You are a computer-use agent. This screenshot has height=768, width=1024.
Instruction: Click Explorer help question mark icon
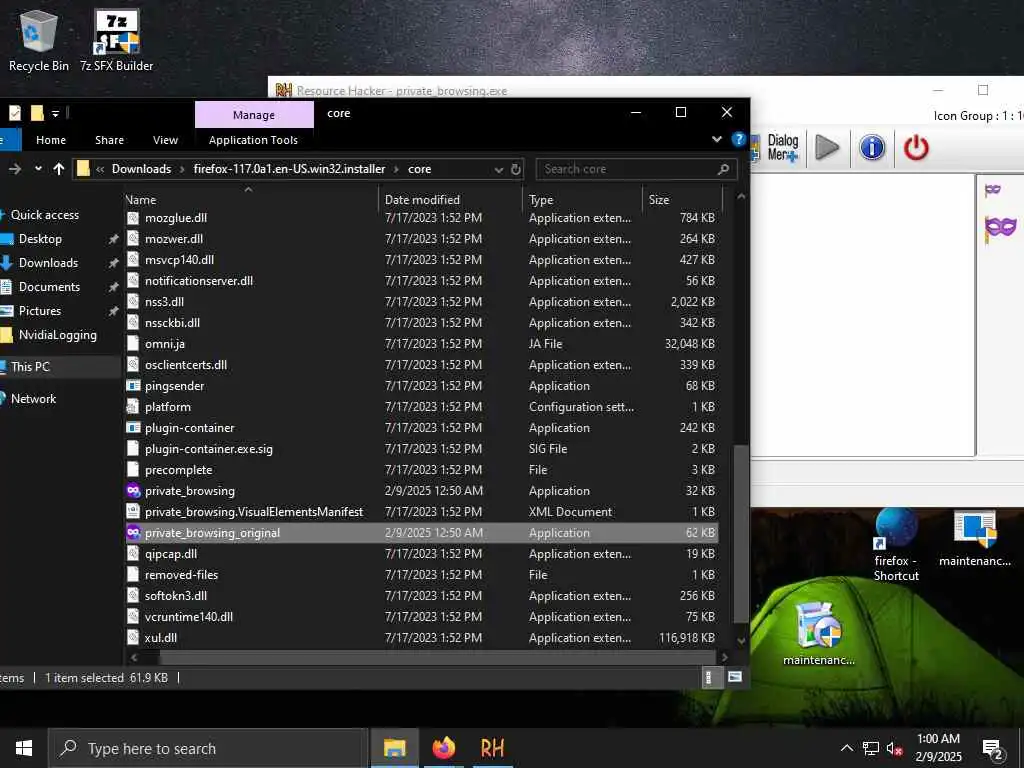tap(738, 139)
